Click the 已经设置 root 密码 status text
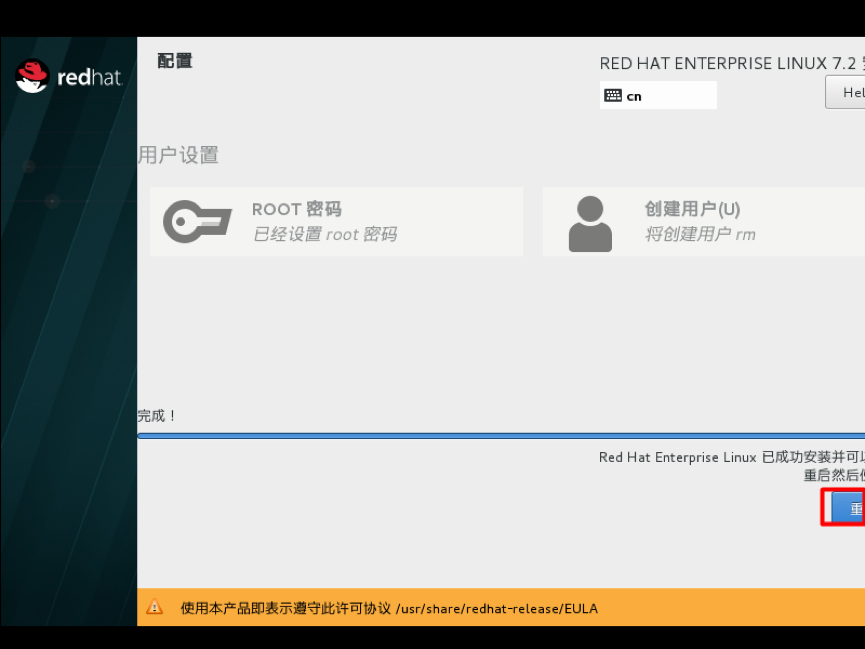 324,234
